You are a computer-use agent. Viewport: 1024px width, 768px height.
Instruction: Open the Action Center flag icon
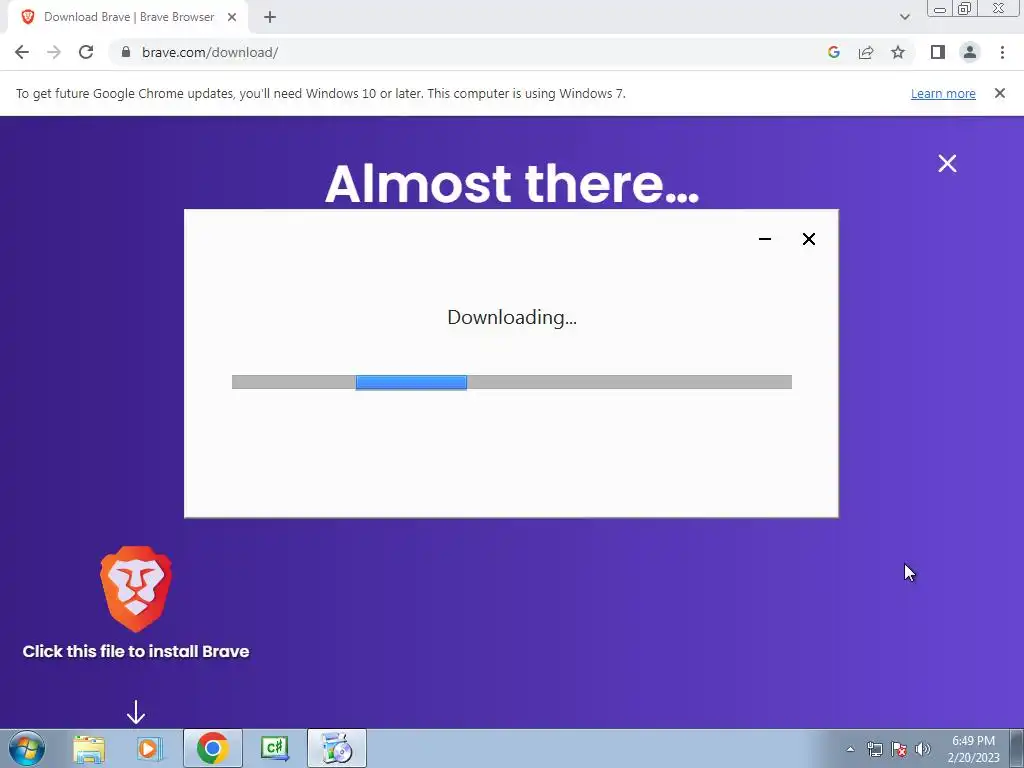click(899, 750)
